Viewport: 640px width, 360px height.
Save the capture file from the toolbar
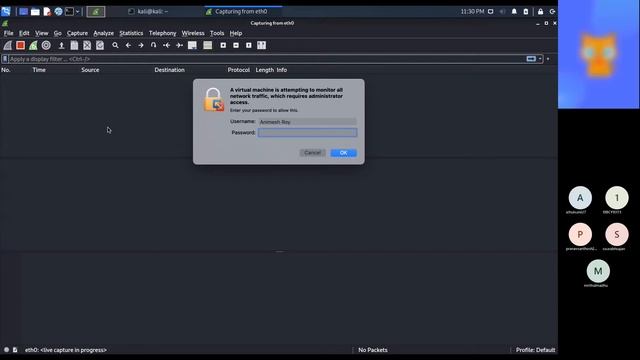[x=74, y=45]
